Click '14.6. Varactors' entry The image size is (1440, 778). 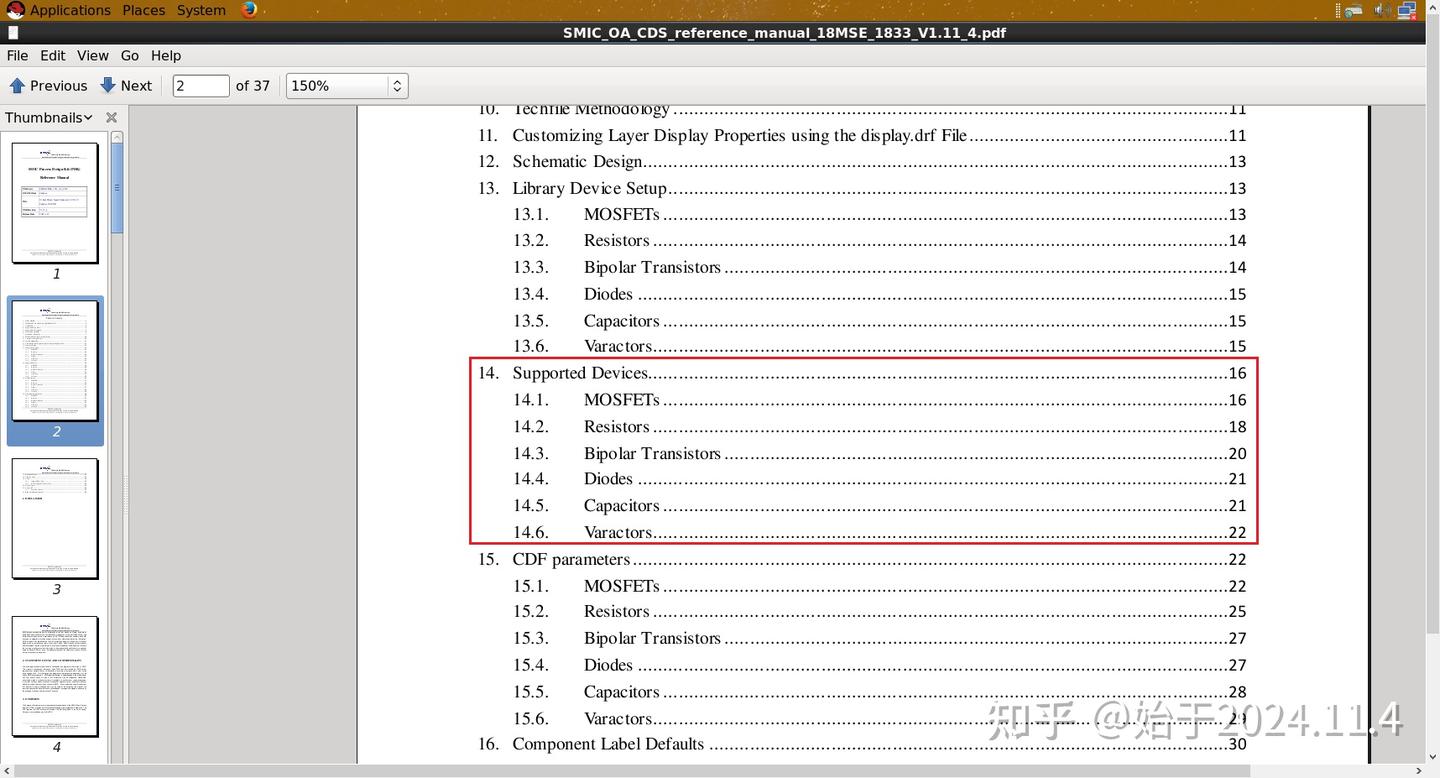coord(880,532)
